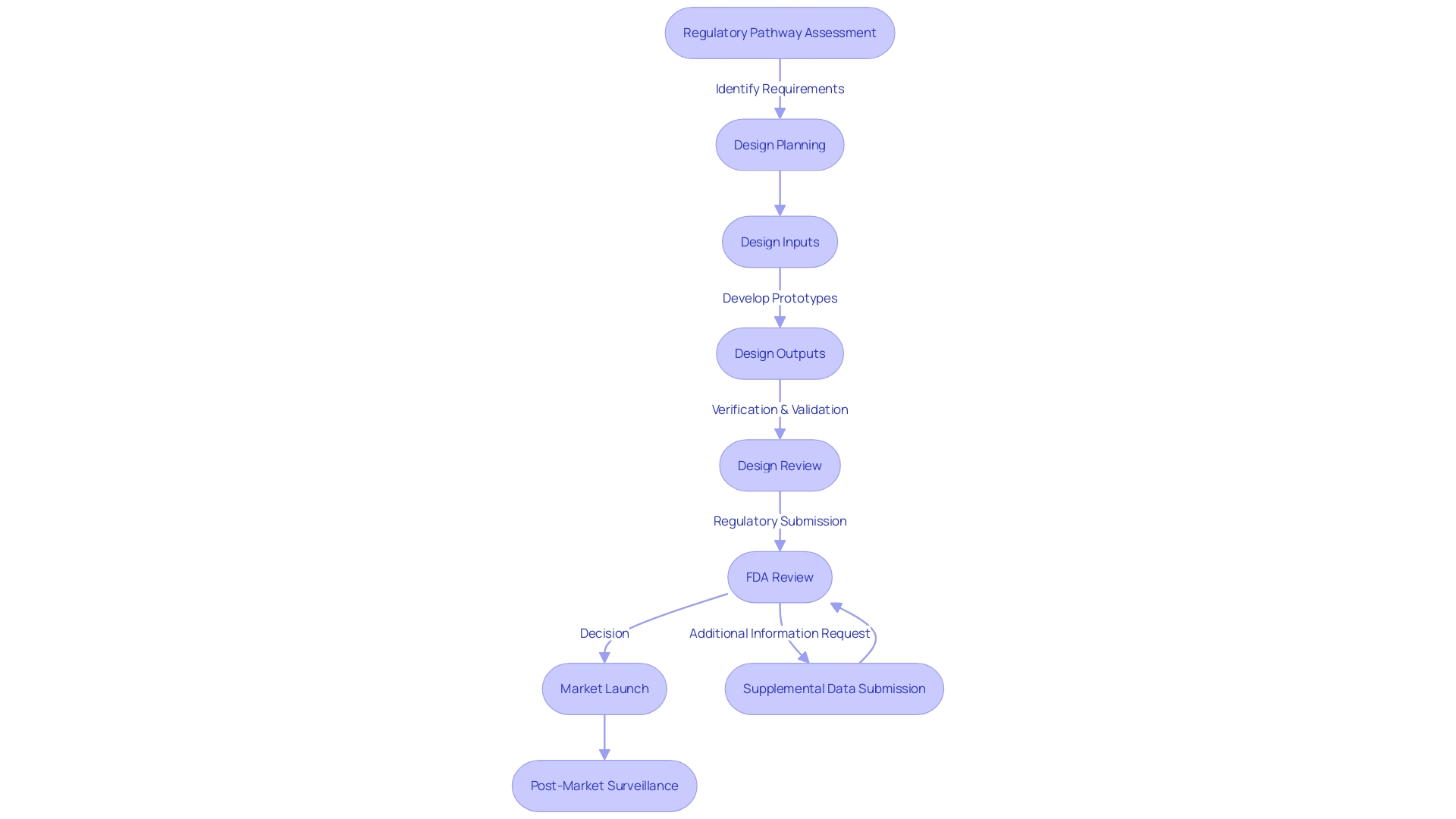
Task: Click the Design Inputs flowchart node
Action: click(780, 241)
